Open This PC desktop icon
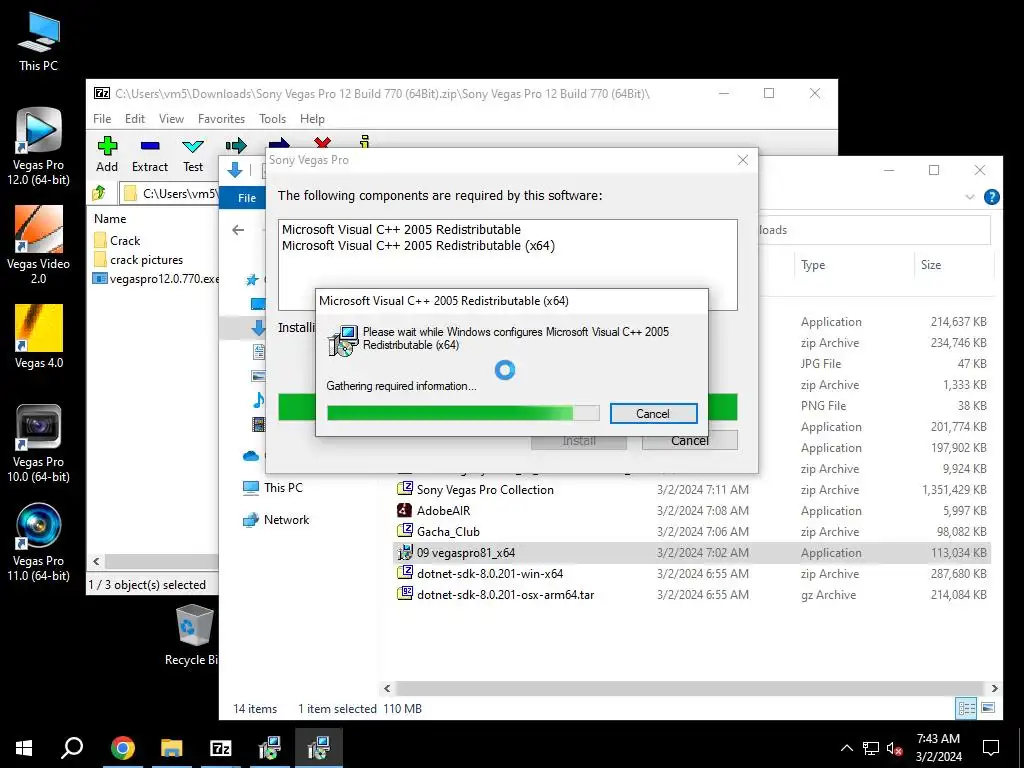The height and width of the screenshot is (768, 1024). 39,40
